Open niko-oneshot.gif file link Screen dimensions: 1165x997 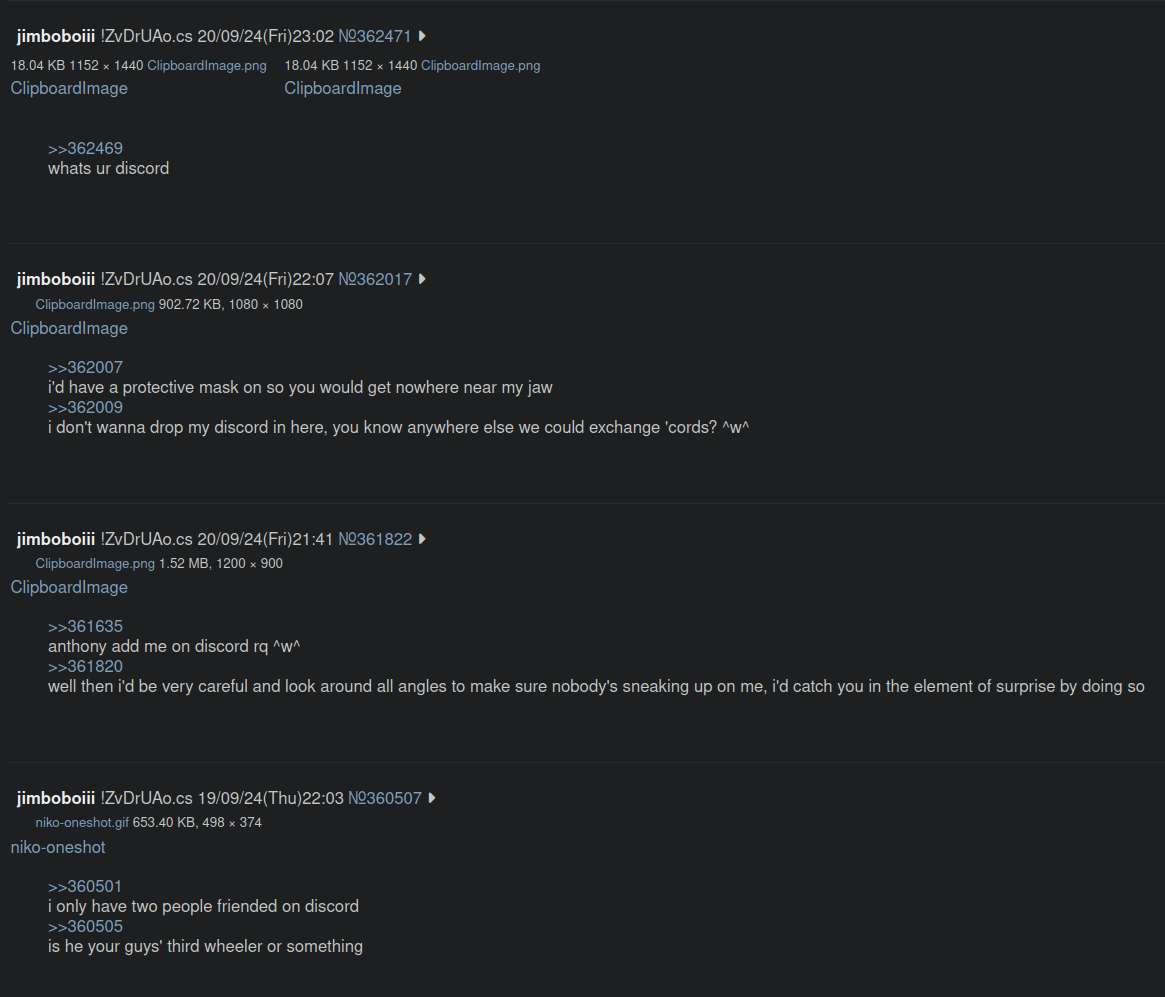[x=82, y=822]
